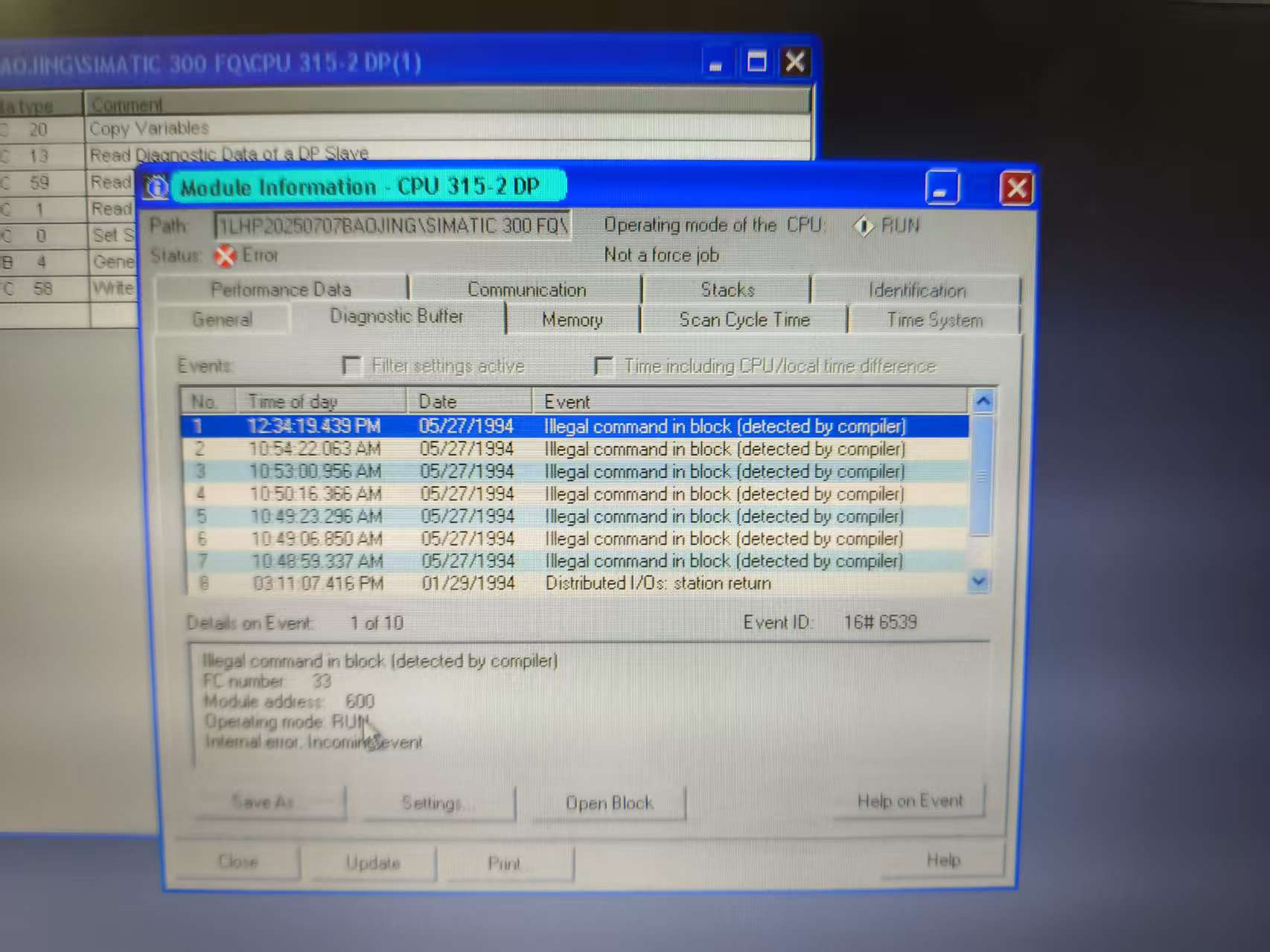Screen dimensions: 1270x952
Task: Switch to the Identification tab
Action: [917, 290]
